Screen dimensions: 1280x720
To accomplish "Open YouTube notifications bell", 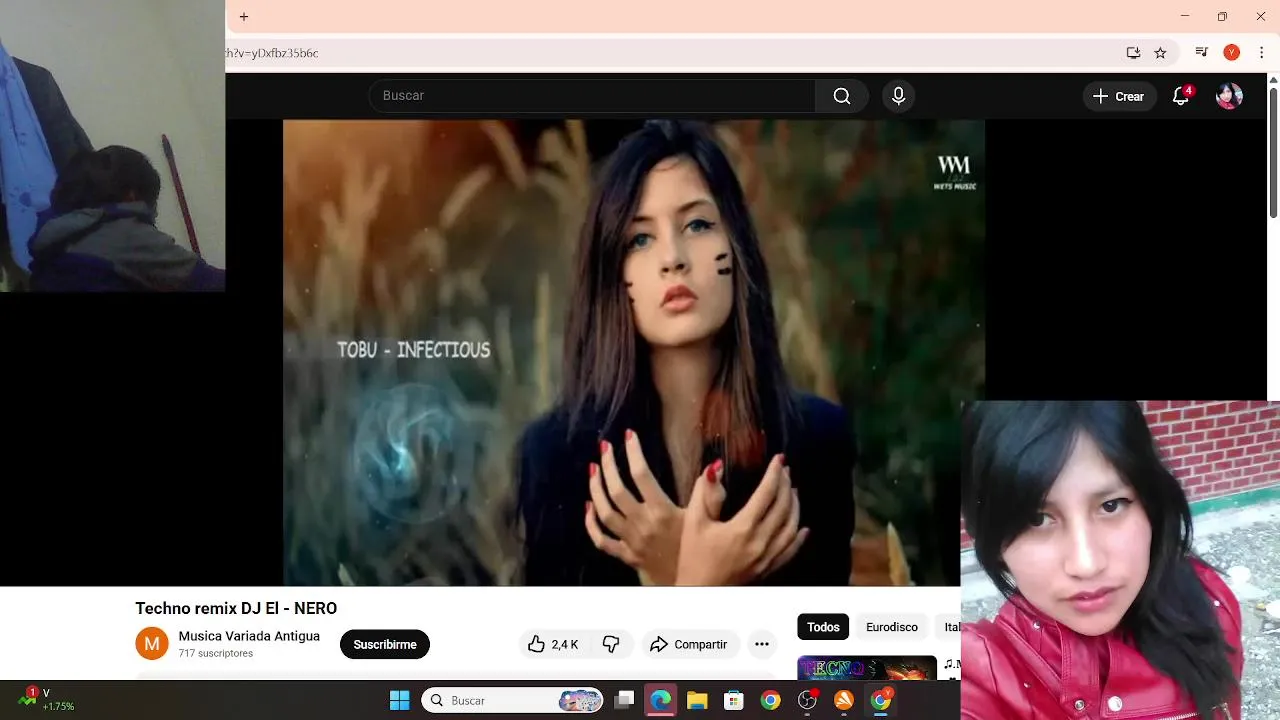I will point(1181,96).
